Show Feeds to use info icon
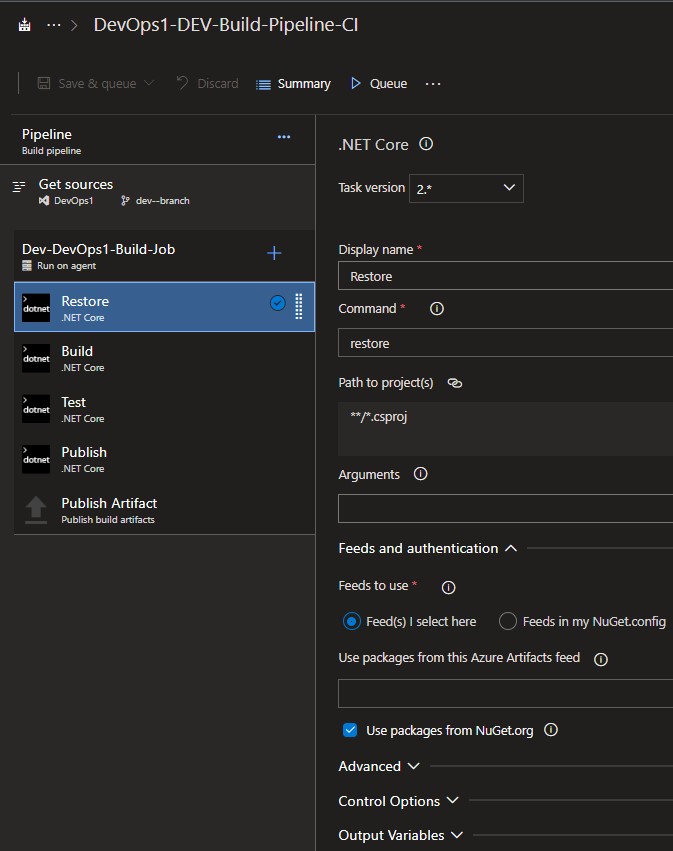673x851 pixels. tap(448, 587)
